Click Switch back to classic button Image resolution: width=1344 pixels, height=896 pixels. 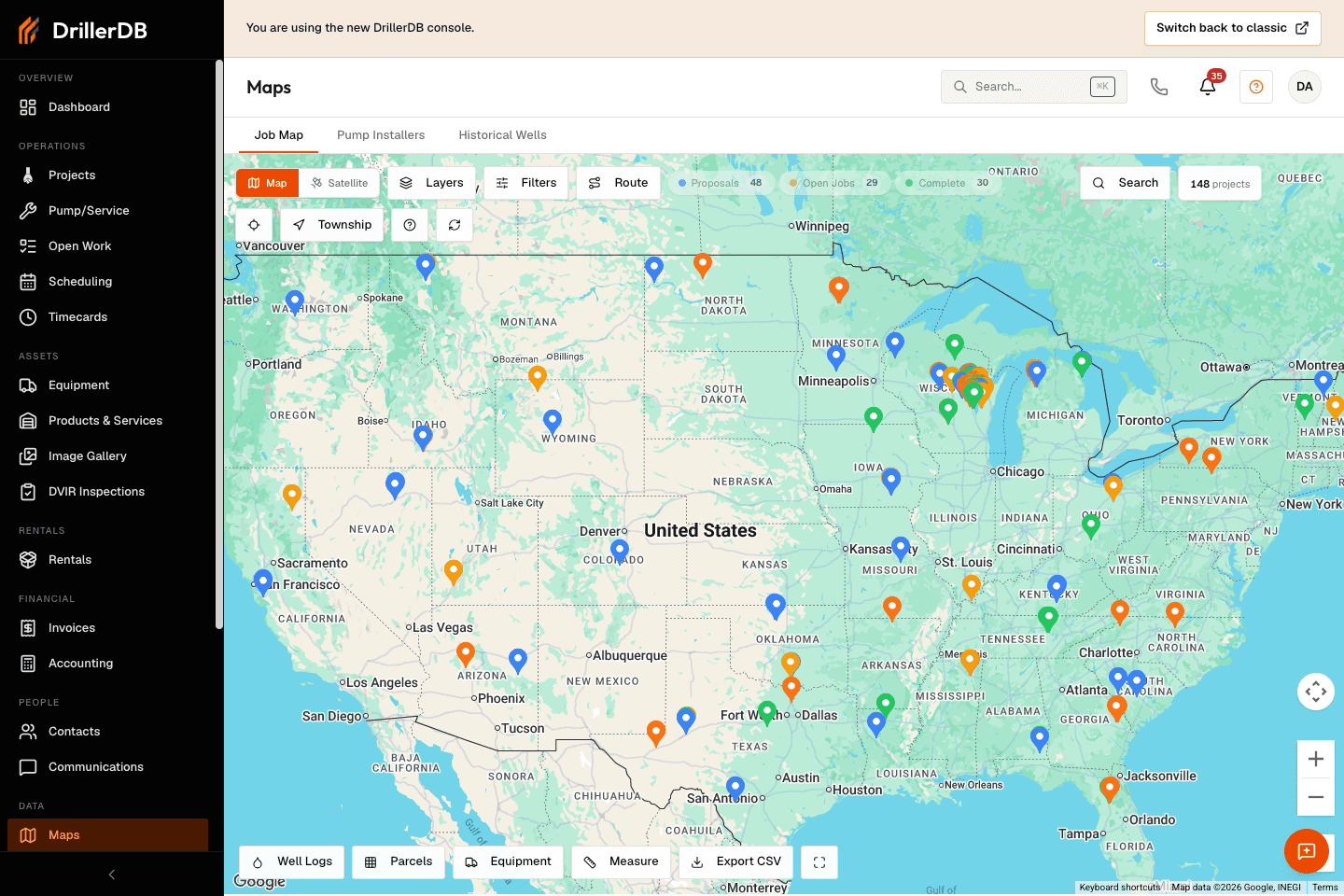[x=1233, y=28]
